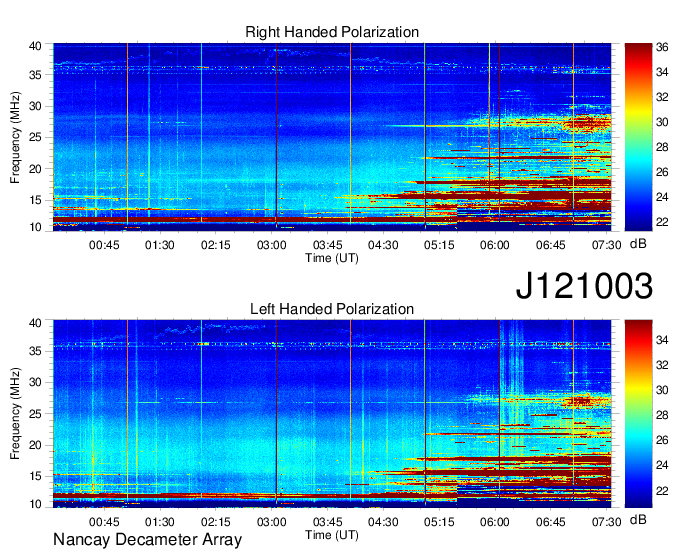Click the 03:45 time tick on the Right Handed plot
680x552 pixels.
pyautogui.click(x=327, y=245)
